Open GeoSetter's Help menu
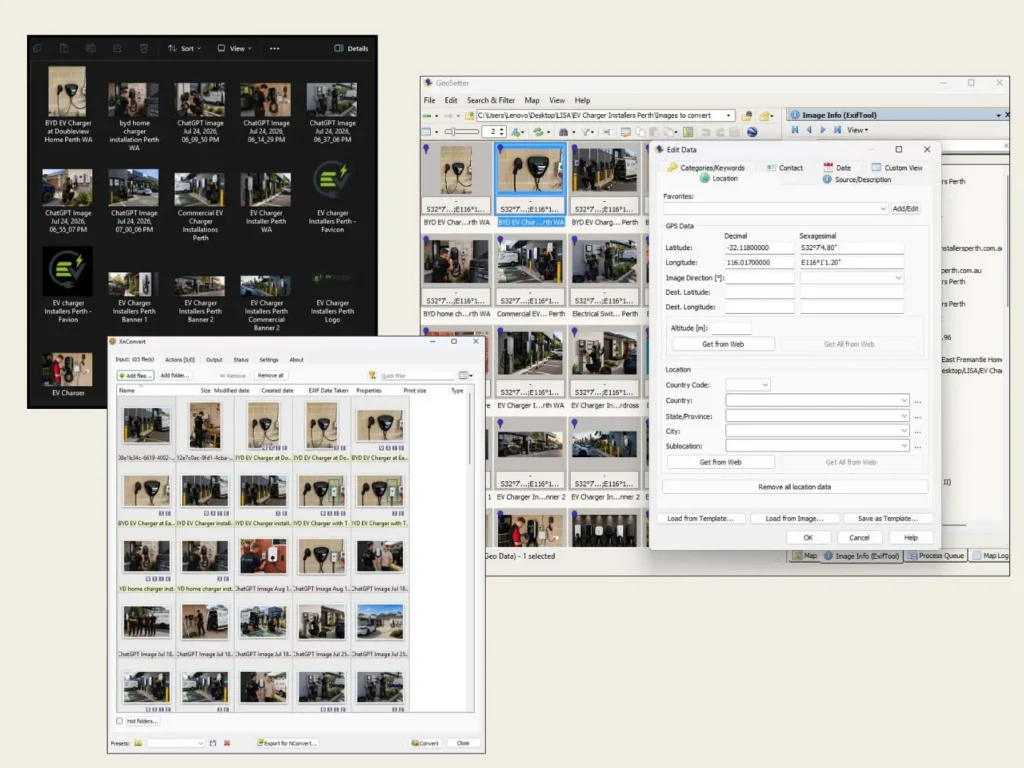 (x=583, y=100)
